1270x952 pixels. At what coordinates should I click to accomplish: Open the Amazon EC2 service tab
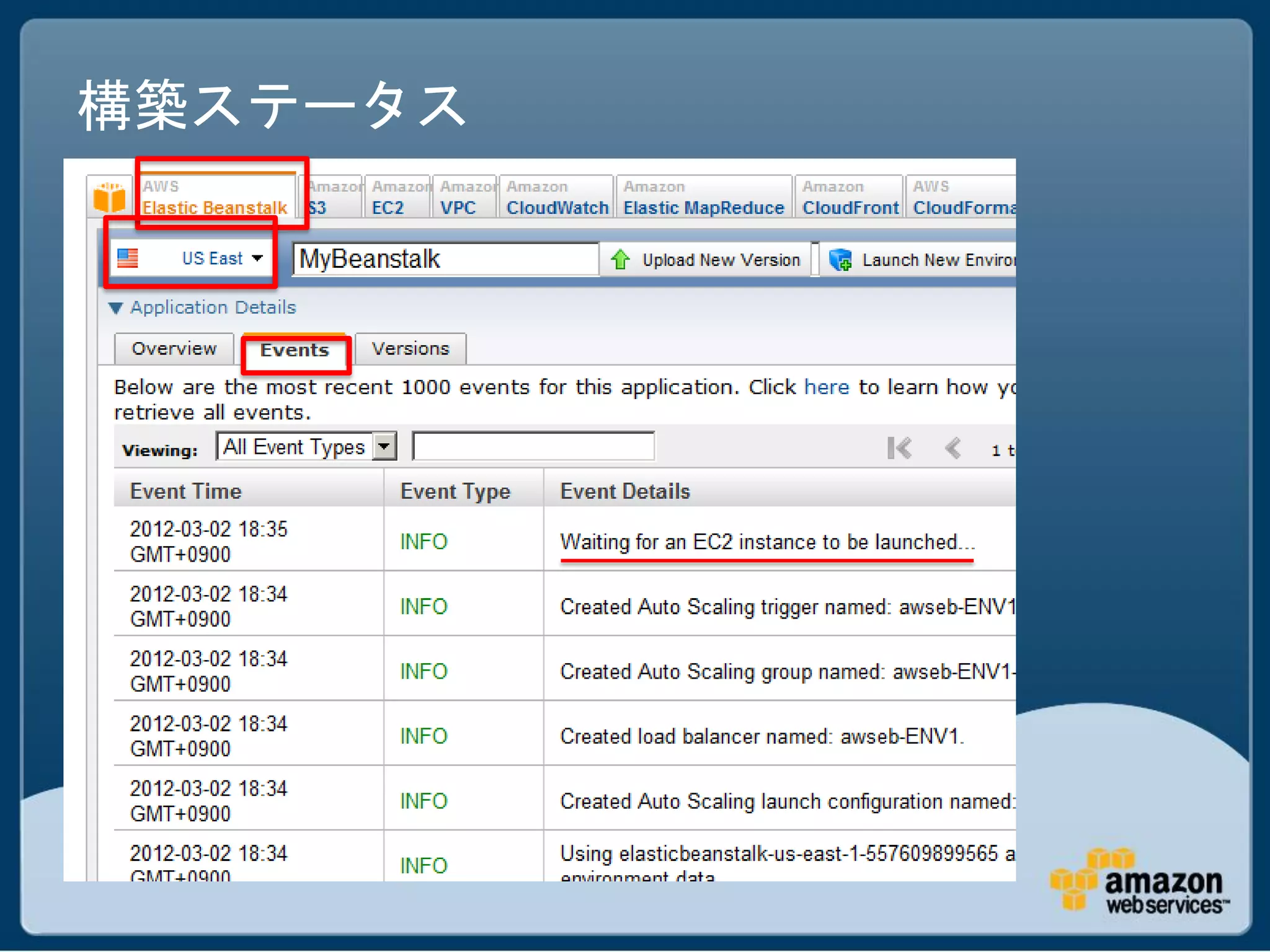point(397,197)
